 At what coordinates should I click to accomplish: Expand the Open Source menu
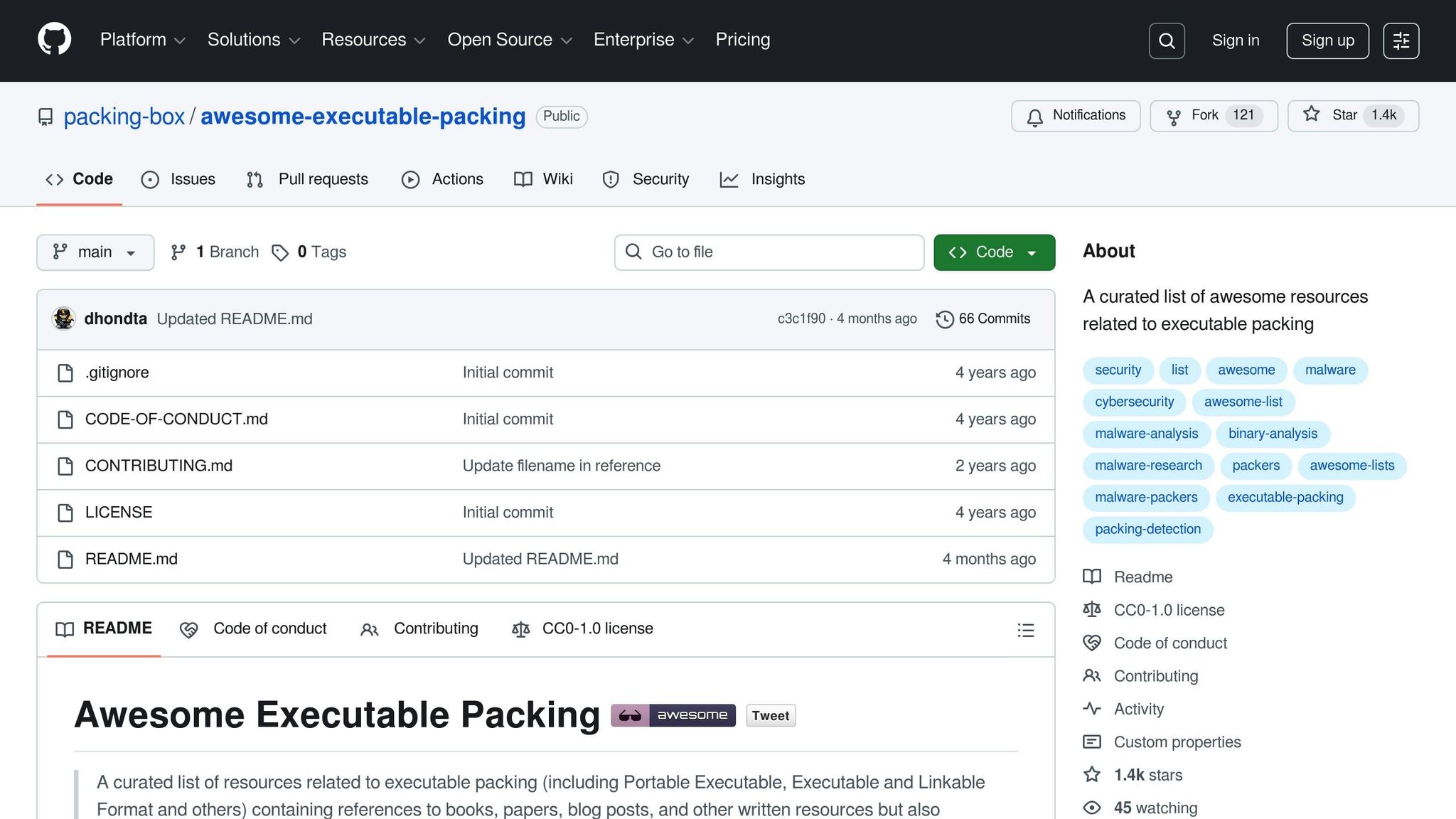(x=509, y=40)
